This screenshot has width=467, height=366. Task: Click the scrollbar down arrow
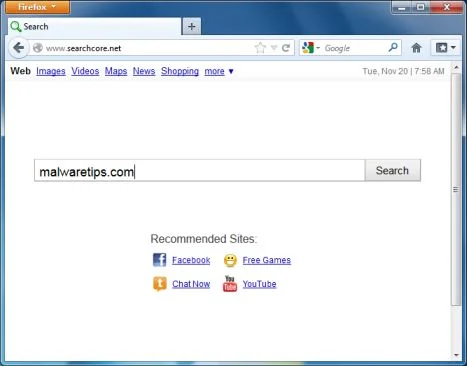click(456, 355)
